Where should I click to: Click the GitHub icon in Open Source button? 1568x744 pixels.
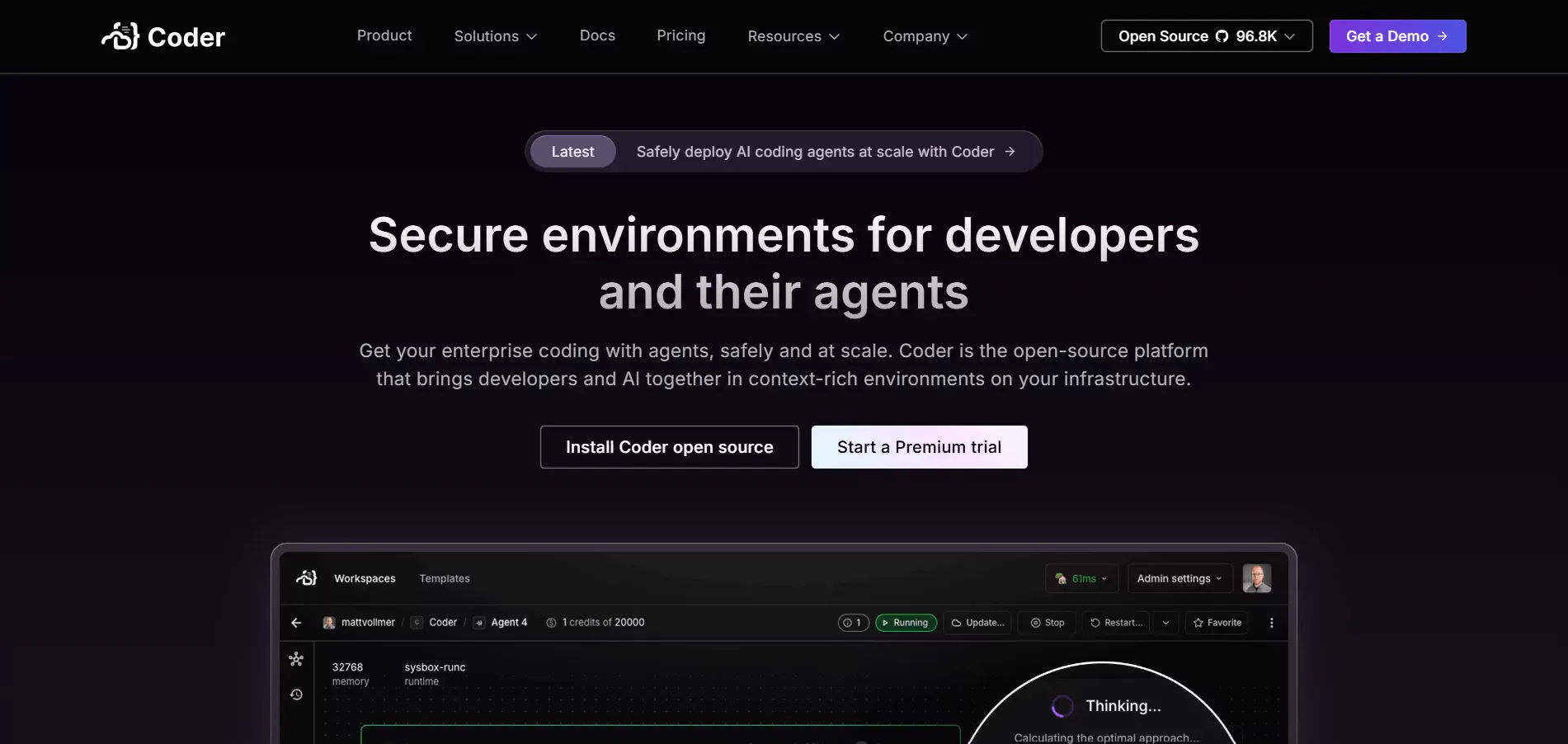tap(1222, 36)
